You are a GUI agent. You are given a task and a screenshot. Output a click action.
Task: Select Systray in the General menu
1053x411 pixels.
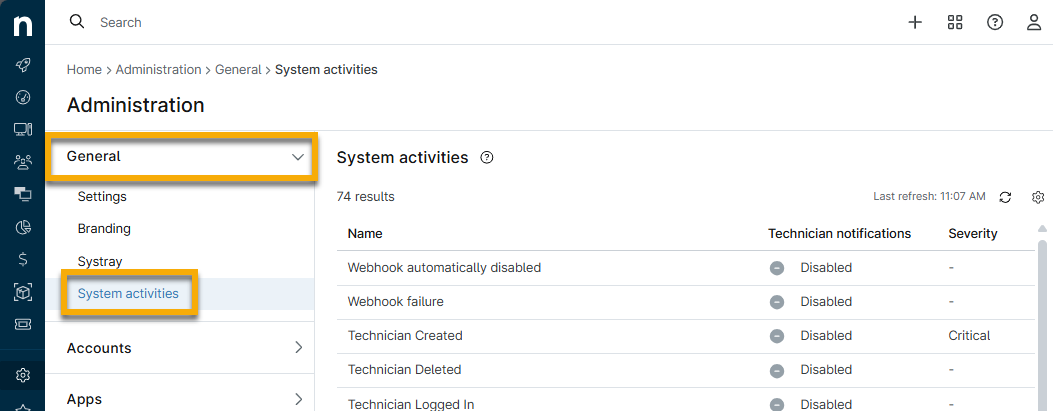pyautogui.click(x=100, y=261)
